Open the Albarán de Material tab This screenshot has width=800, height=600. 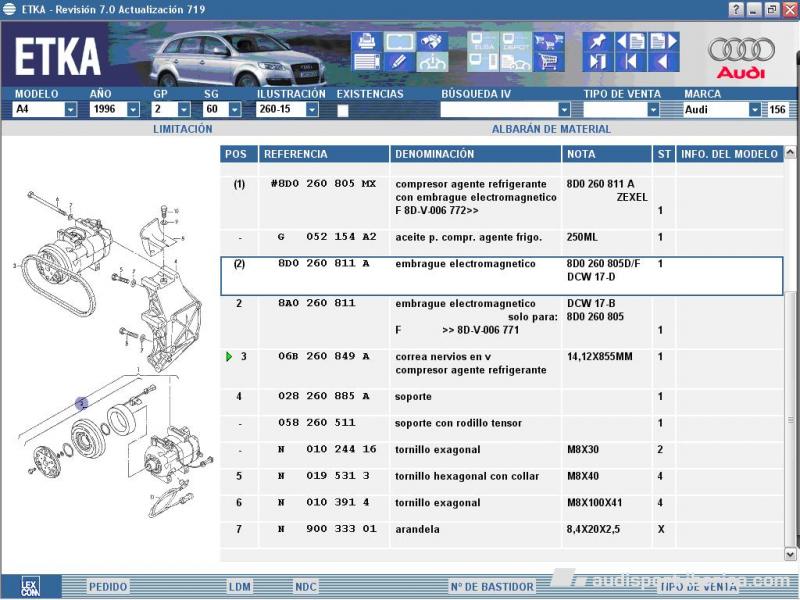[551, 129]
